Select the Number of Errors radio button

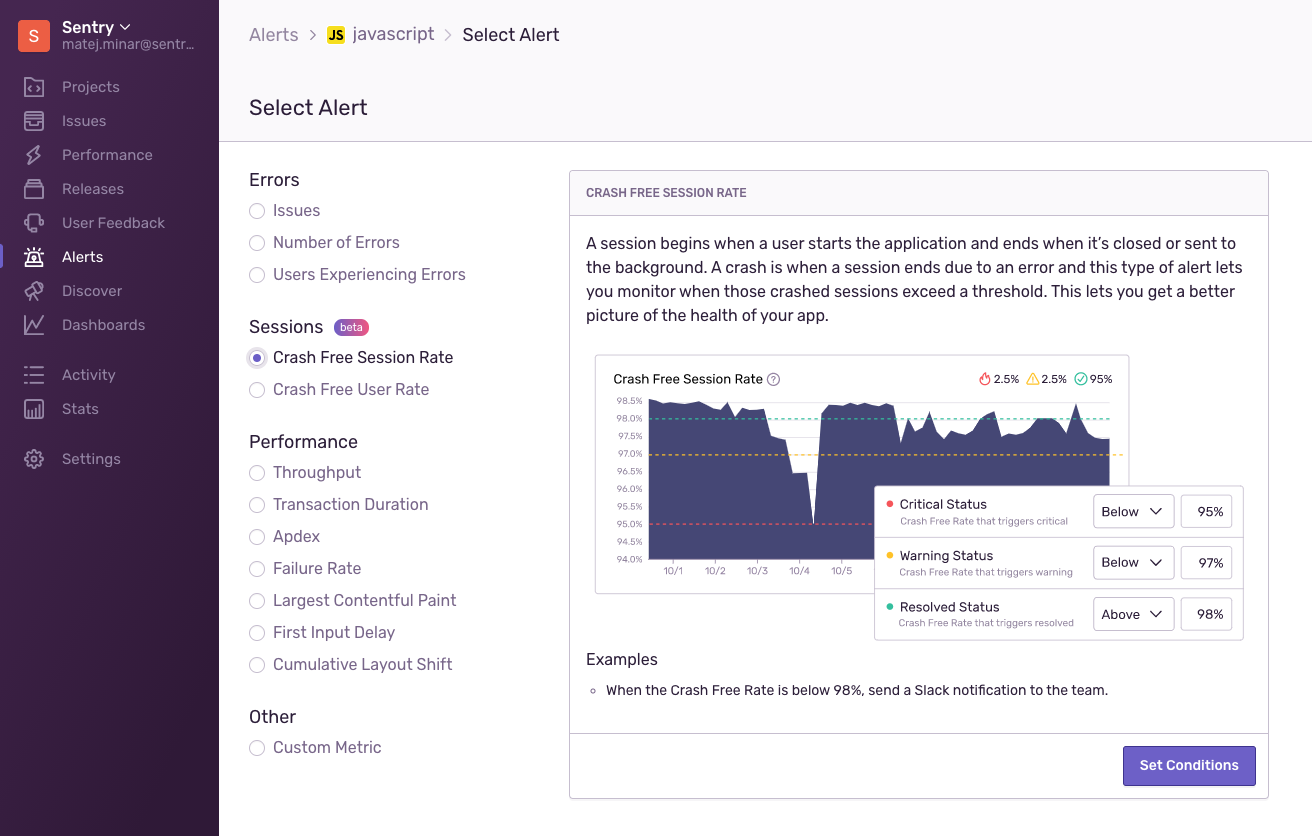pyautogui.click(x=257, y=243)
